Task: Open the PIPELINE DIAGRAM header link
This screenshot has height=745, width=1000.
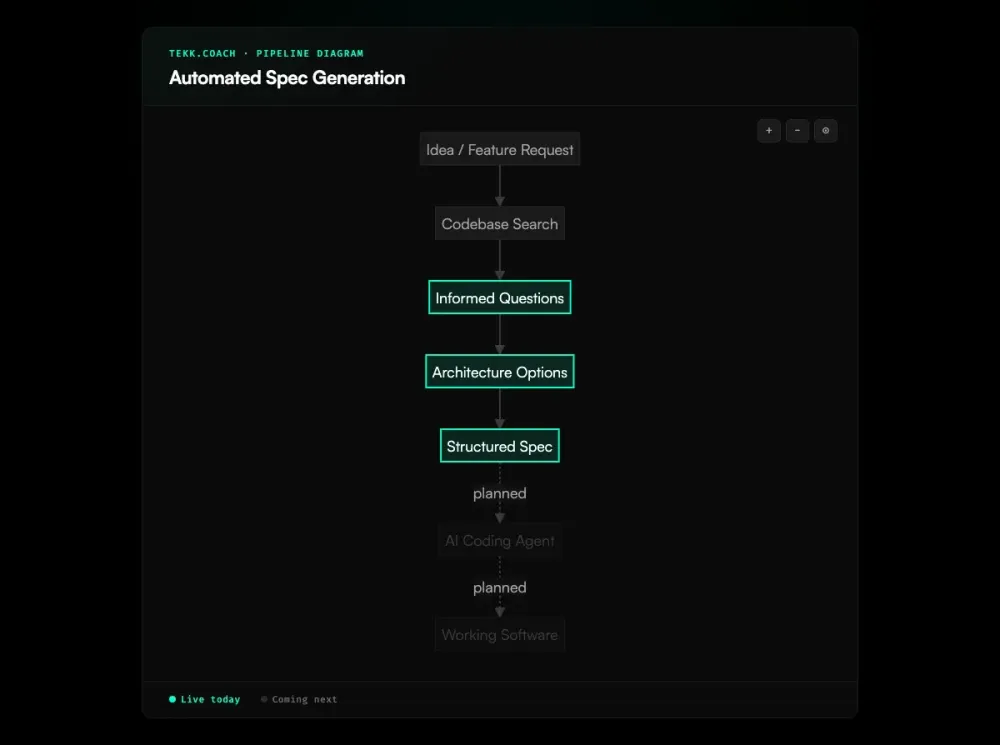Action: 310,53
